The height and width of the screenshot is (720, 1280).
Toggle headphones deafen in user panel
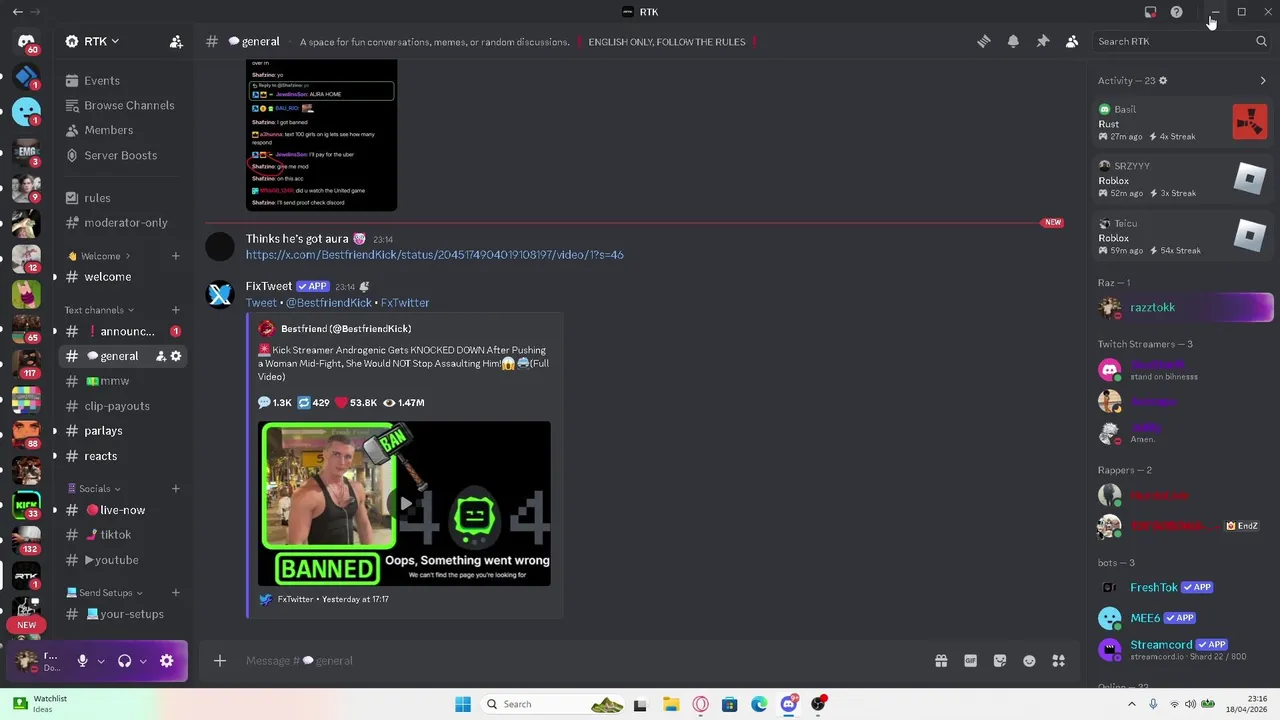[125, 661]
